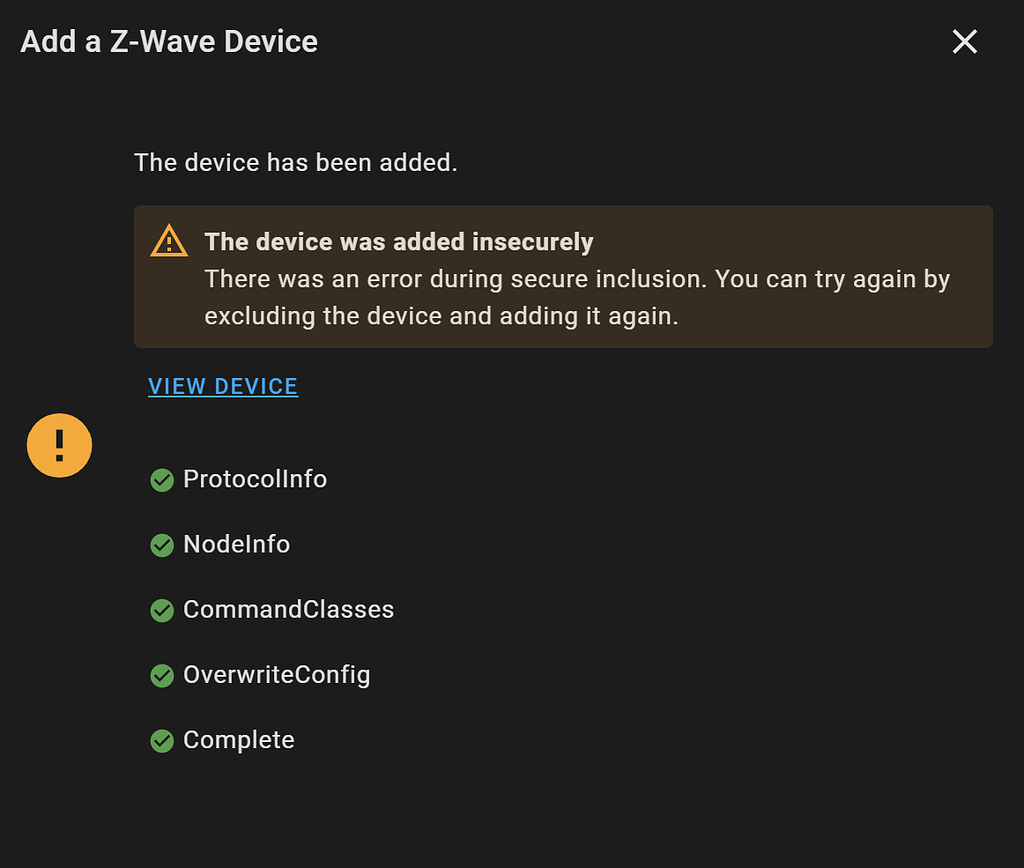Screen dimensions: 1024x868
Task: Click the bold insecurely added heading text
Action: point(398,241)
